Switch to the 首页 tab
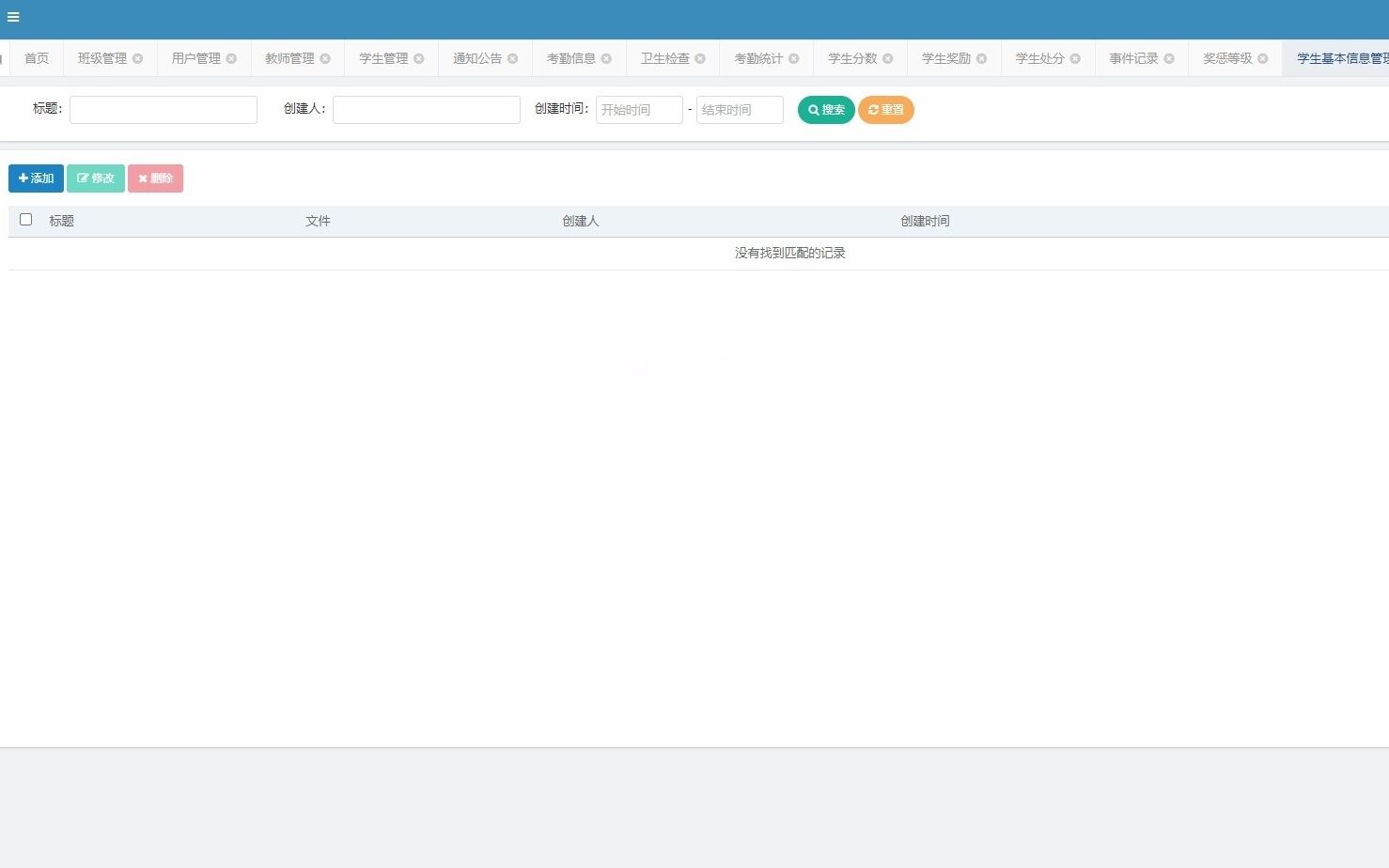 tap(37, 58)
